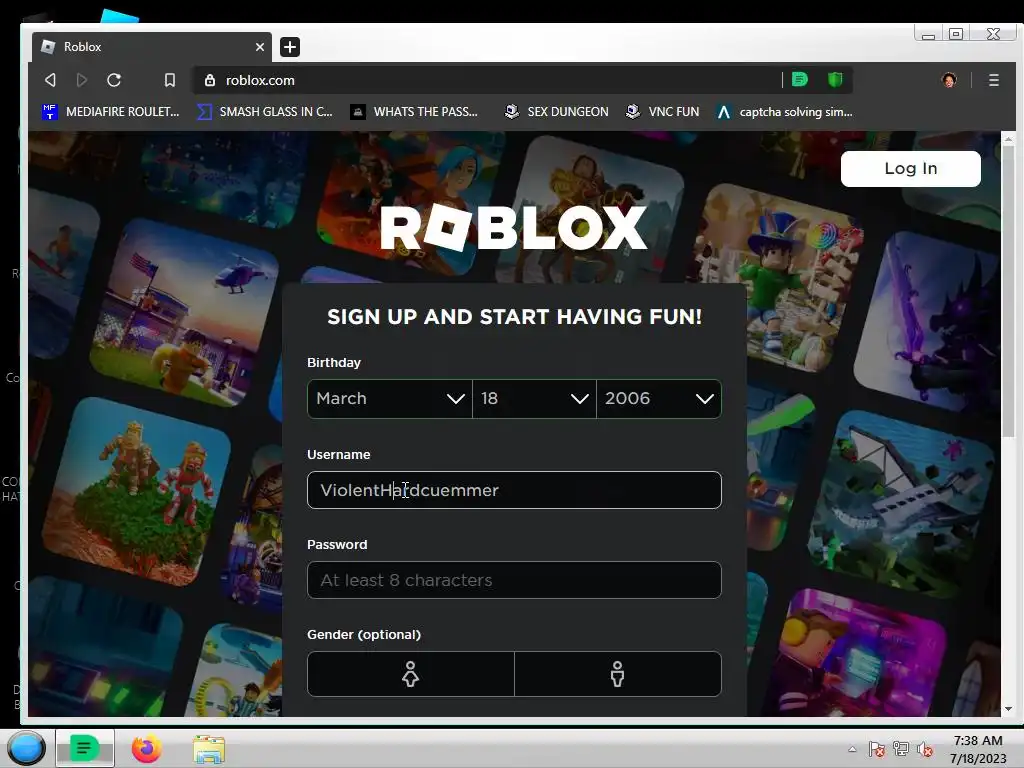The width and height of the screenshot is (1024, 768).
Task: Click the scrollbar up arrow
Action: (x=1008, y=138)
